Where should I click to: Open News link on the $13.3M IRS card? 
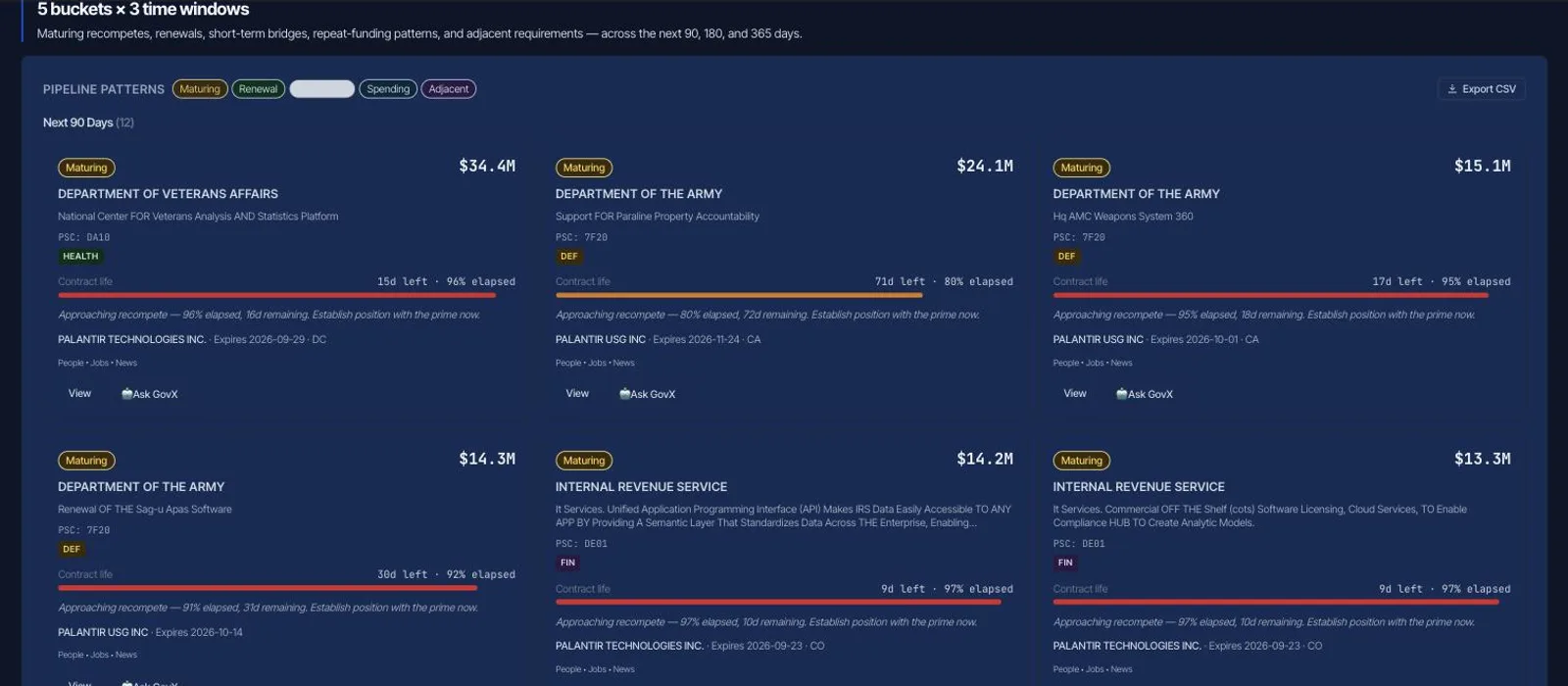1121,669
